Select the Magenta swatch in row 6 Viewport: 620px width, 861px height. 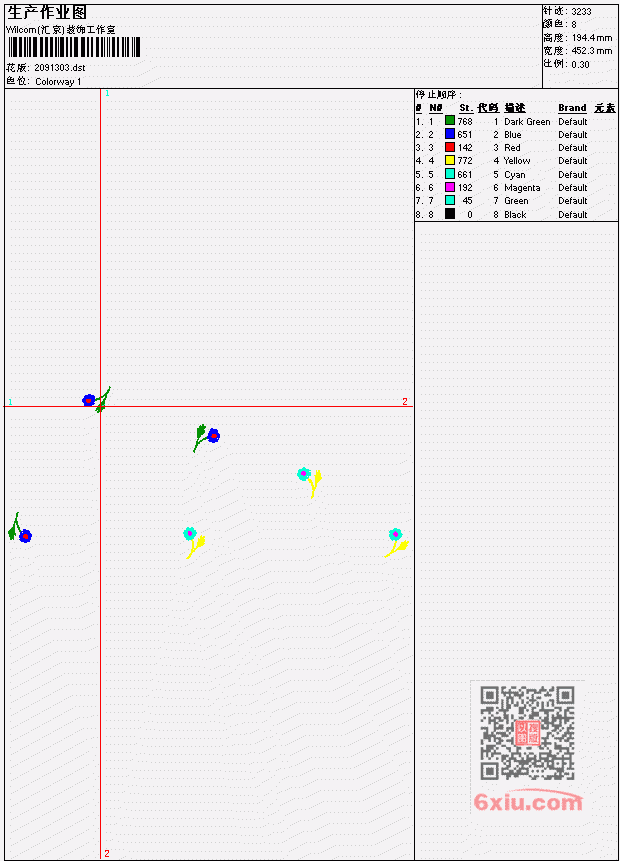click(450, 187)
